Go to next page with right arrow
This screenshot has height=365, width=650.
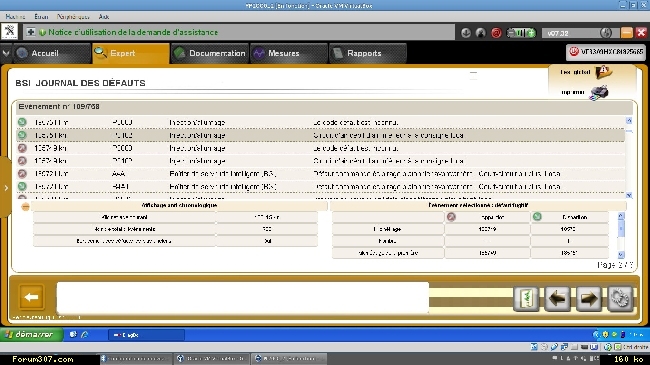point(589,298)
